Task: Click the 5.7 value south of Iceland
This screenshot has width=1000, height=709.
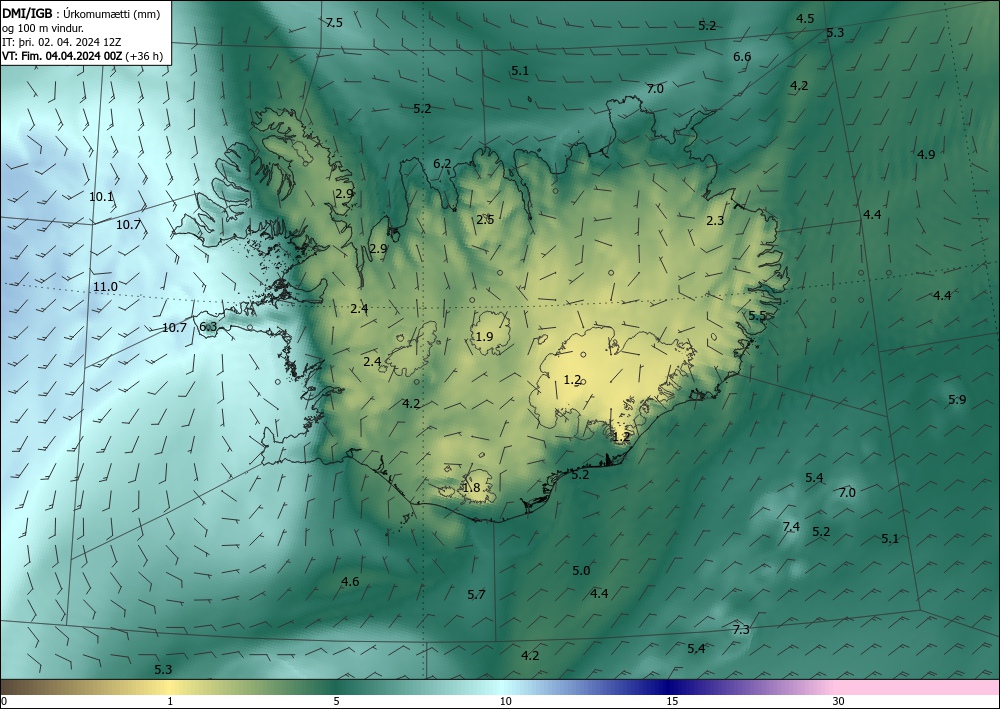Action: click(476, 595)
